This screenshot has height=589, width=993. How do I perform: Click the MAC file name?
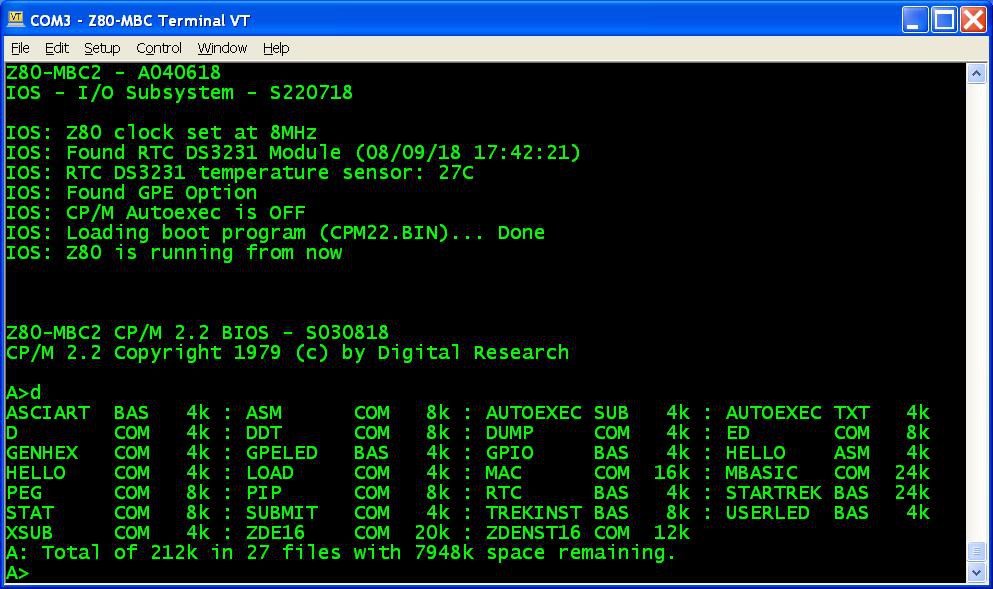(503, 473)
